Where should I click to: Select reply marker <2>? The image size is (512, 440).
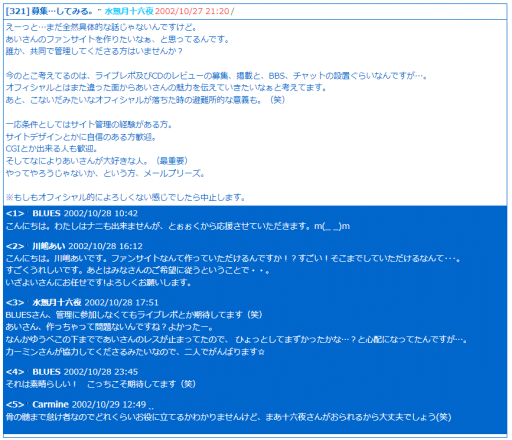tap(15, 246)
